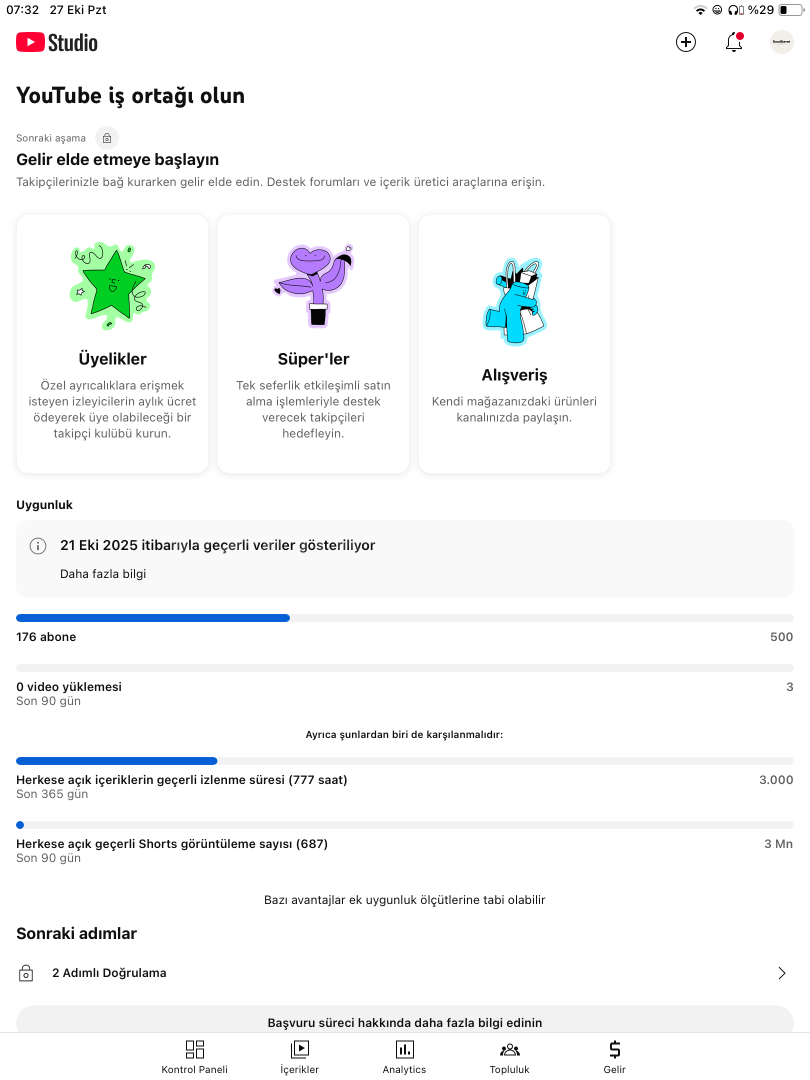Click the 176 abone progress bar
The height and width of the screenshot is (1080, 810).
[405, 618]
